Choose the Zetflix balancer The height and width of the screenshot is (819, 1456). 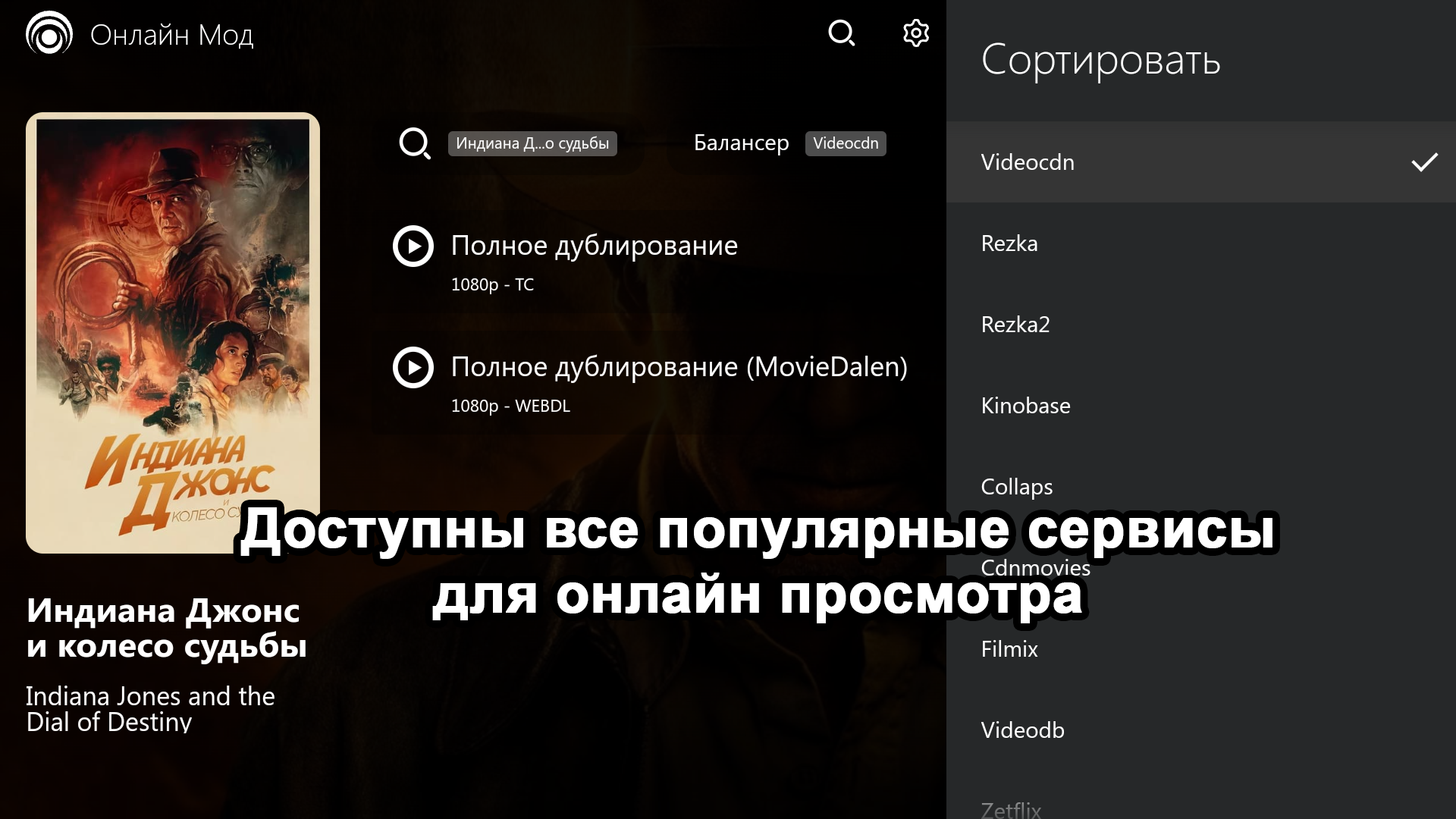(1011, 808)
